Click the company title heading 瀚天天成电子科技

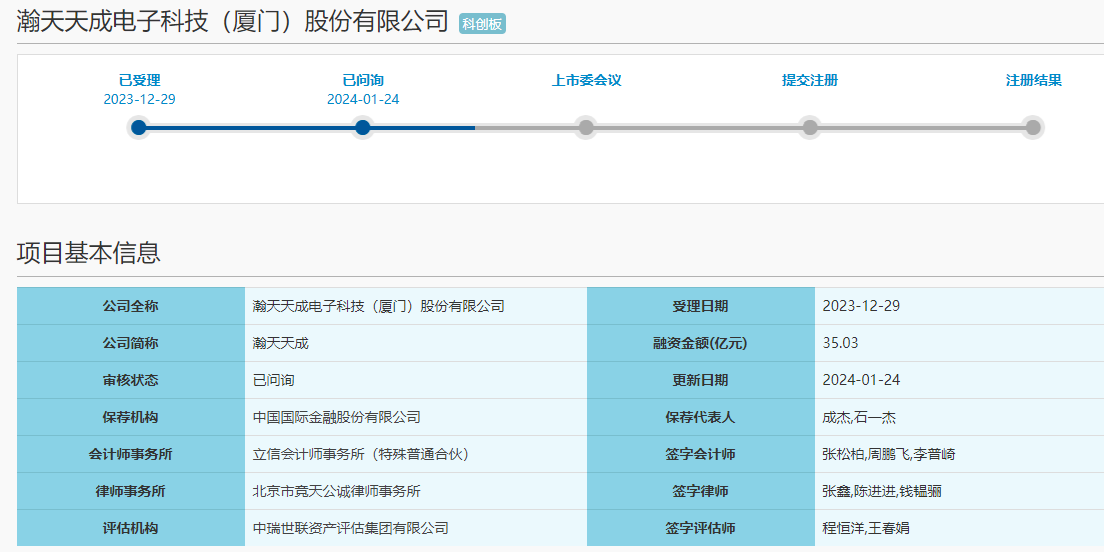tap(232, 21)
